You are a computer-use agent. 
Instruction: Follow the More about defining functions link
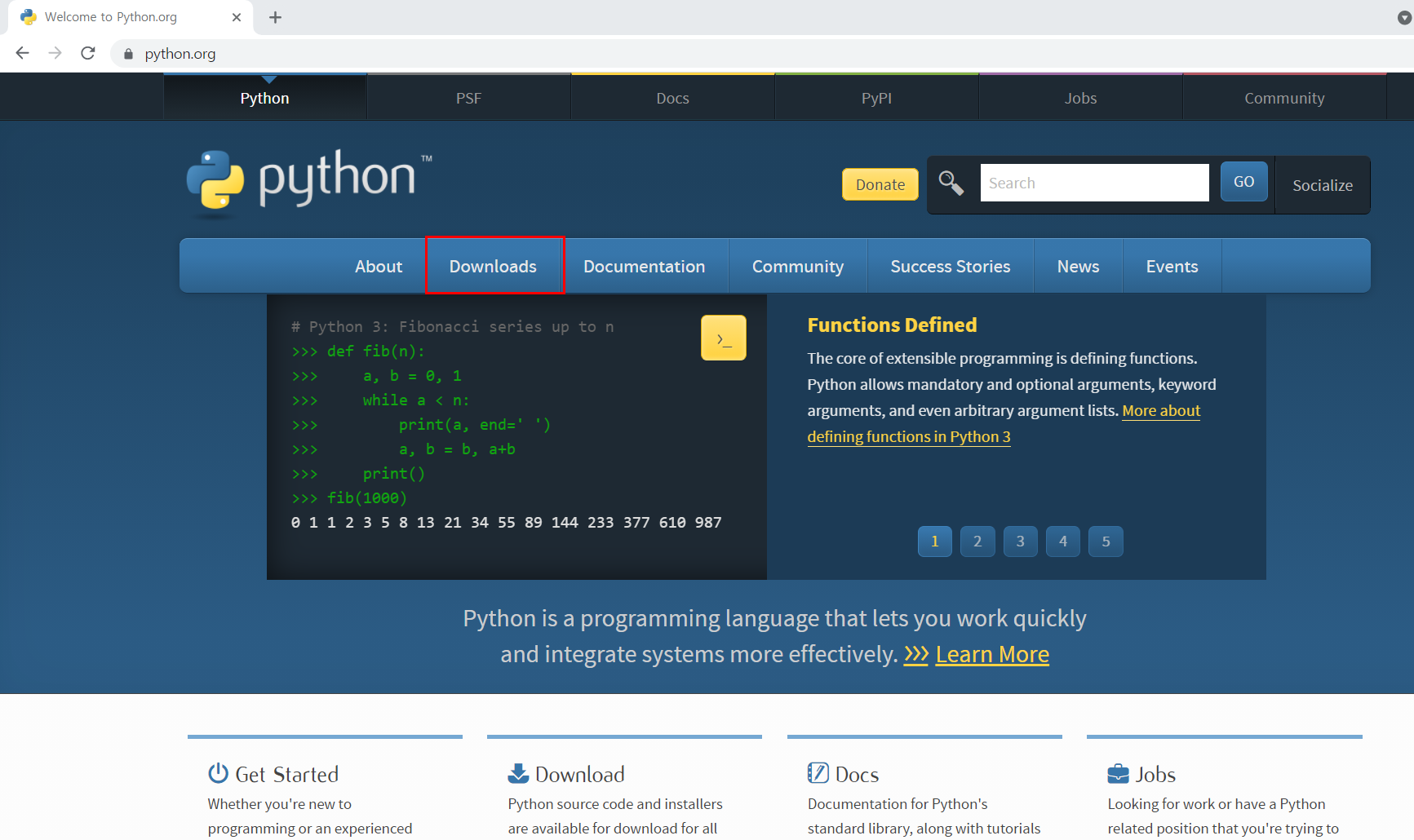909,436
